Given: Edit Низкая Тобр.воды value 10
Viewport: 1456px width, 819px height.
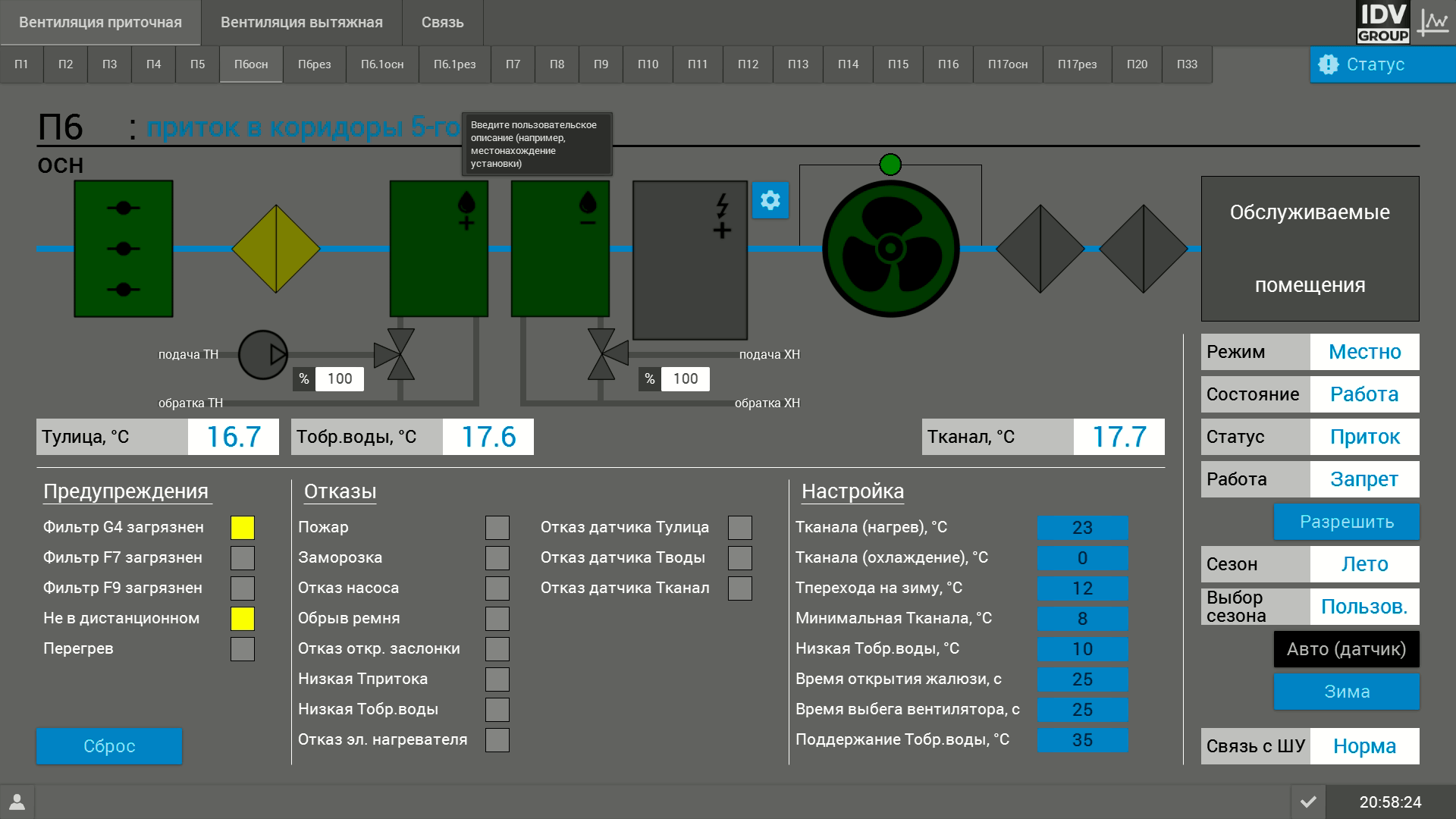Looking at the screenshot, I should [1083, 649].
